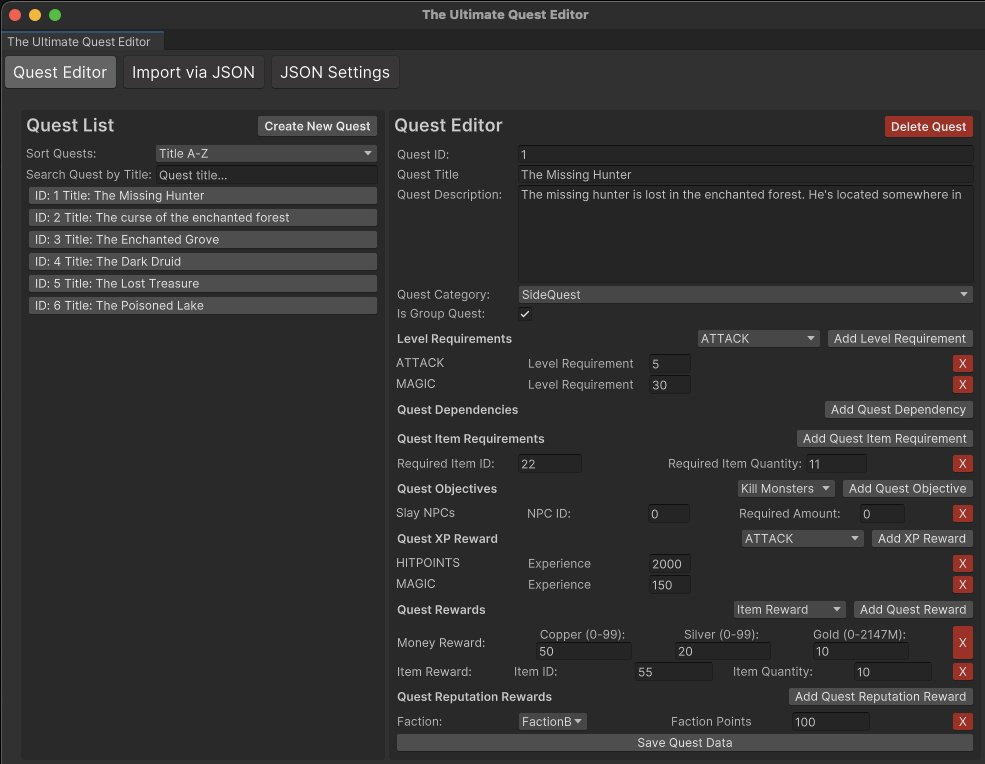Remove the Slay NPCs quest objective
The height and width of the screenshot is (764, 985).
pyautogui.click(x=963, y=513)
